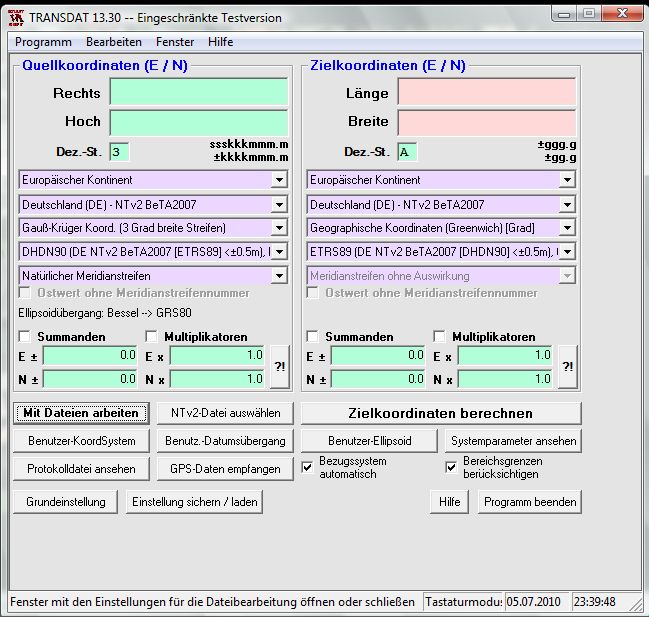The height and width of the screenshot is (617, 649).
Task: Expand source Europäischer Kontinent dropdown
Action: click(x=279, y=180)
